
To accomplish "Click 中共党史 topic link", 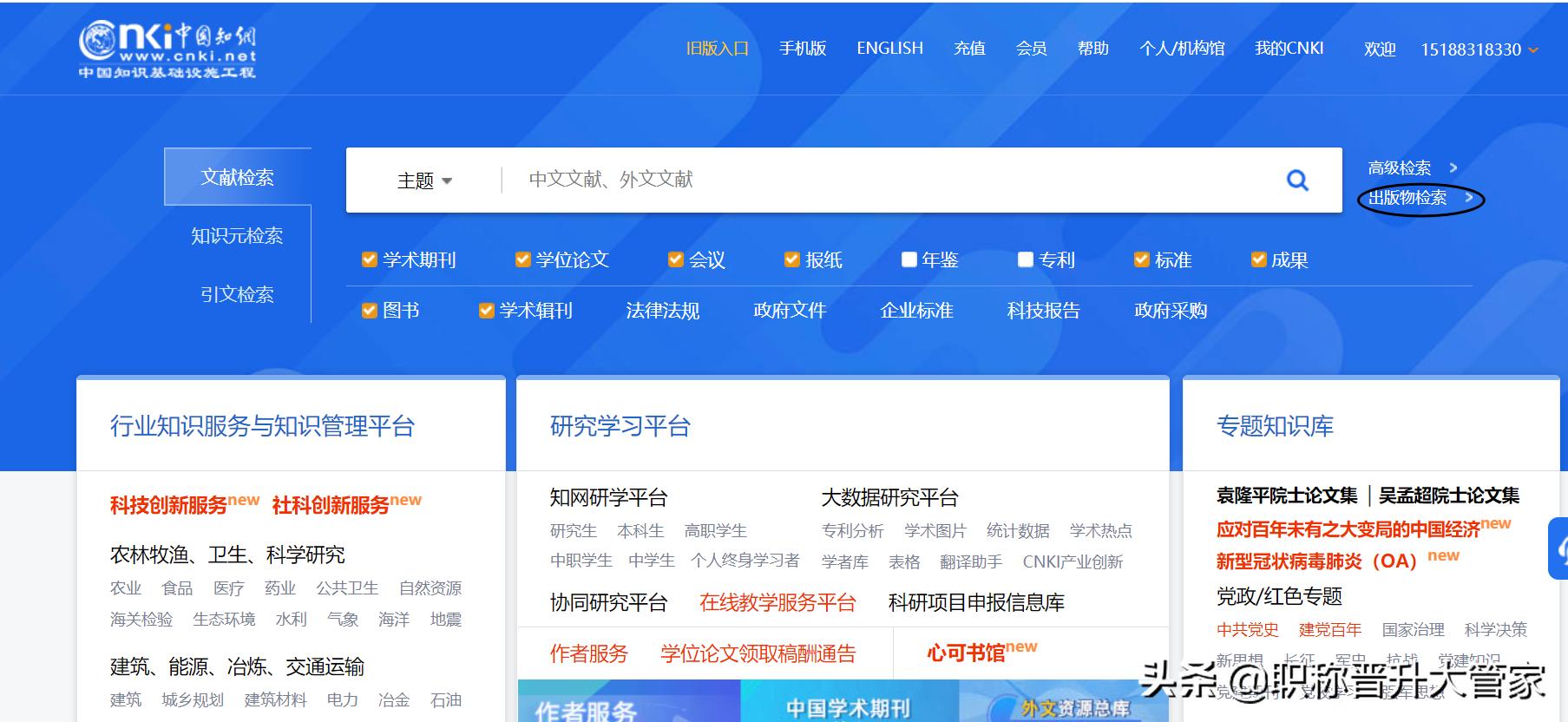I will 1247,630.
